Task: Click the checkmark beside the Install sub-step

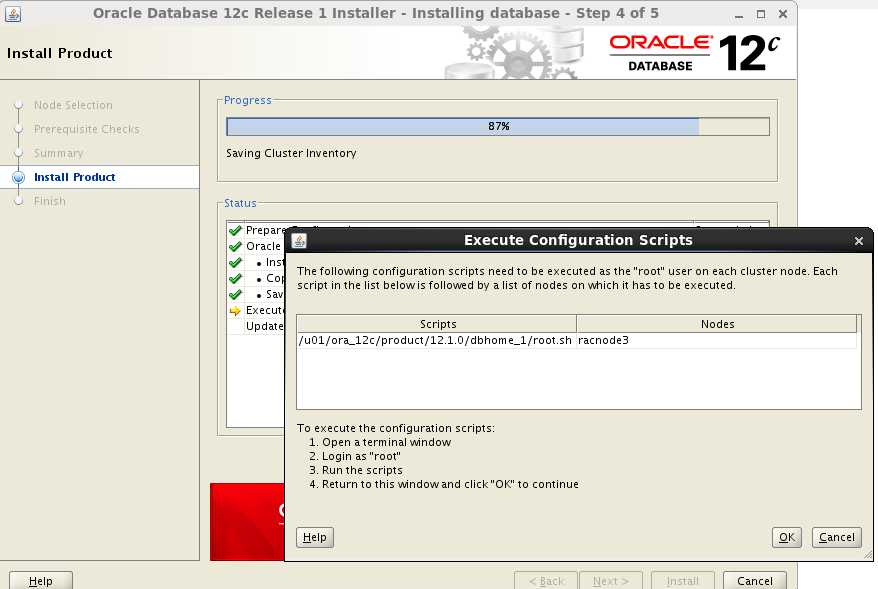Action: point(235,262)
